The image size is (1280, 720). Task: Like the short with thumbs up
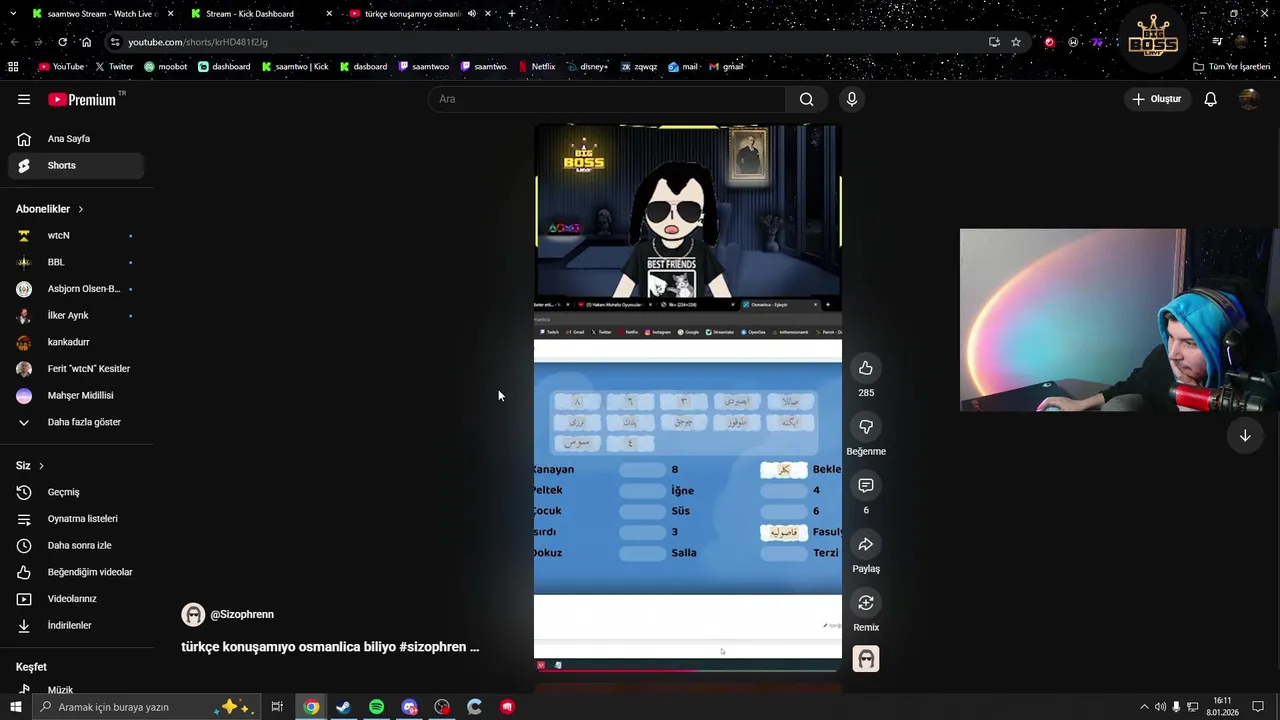(x=866, y=368)
